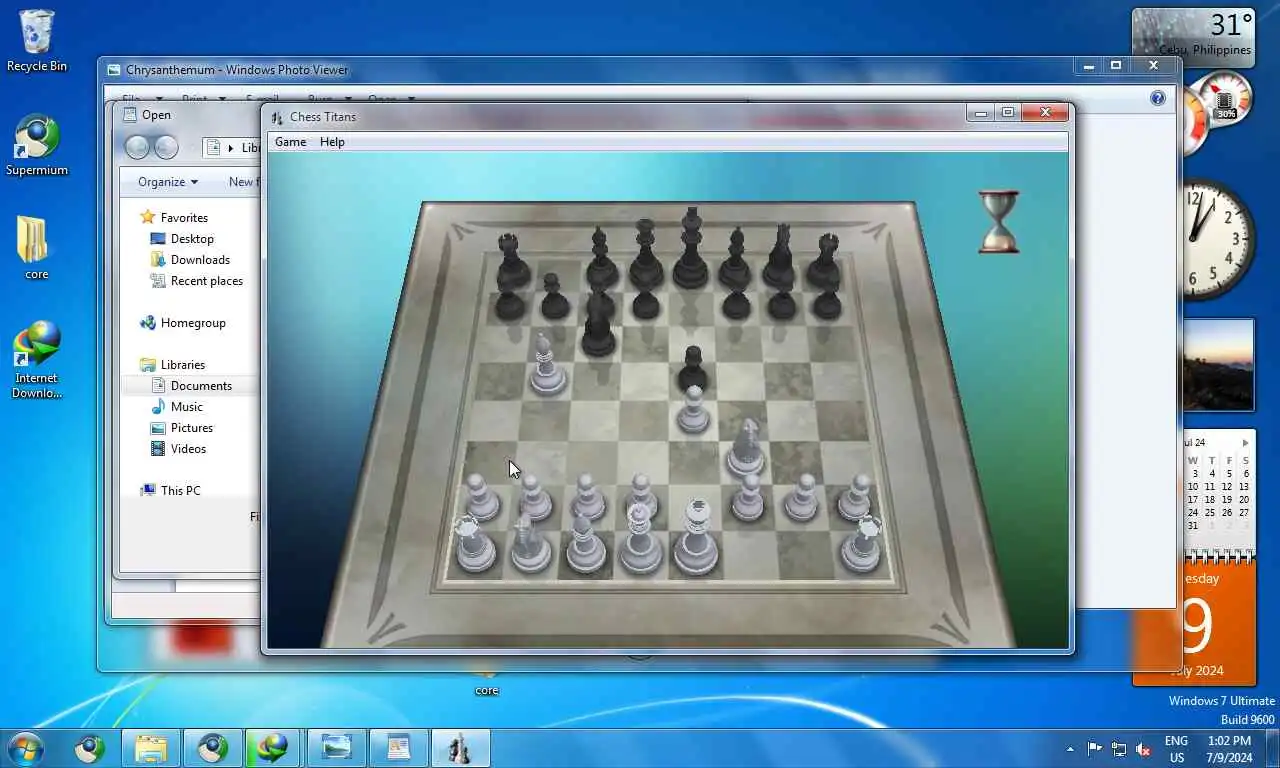
Task: Select the black bishop on c8
Action: (x=600, y=258)
